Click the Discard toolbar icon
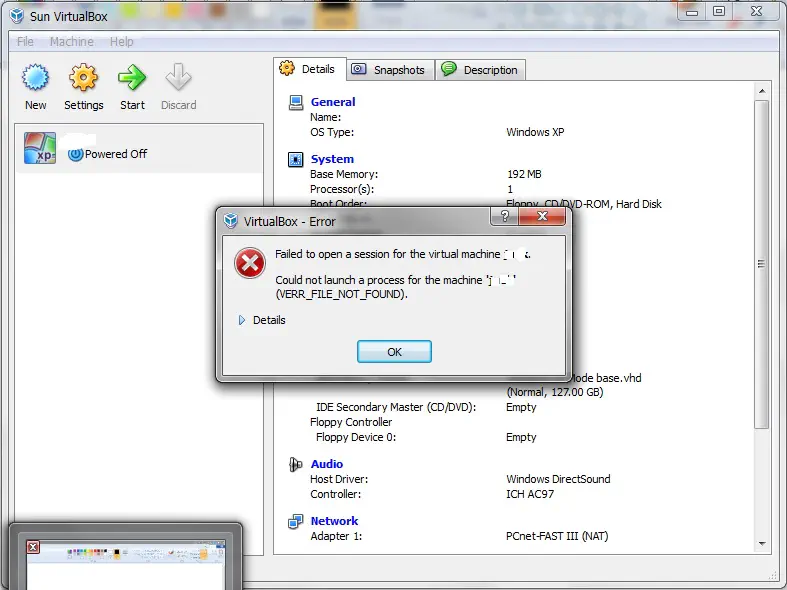The width and height of the screenshot is (787, 590). (x=178, y=78)
